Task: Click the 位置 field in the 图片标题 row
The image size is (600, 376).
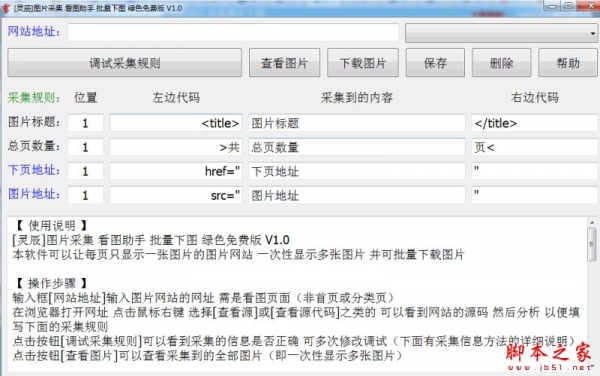Action: 85,123
